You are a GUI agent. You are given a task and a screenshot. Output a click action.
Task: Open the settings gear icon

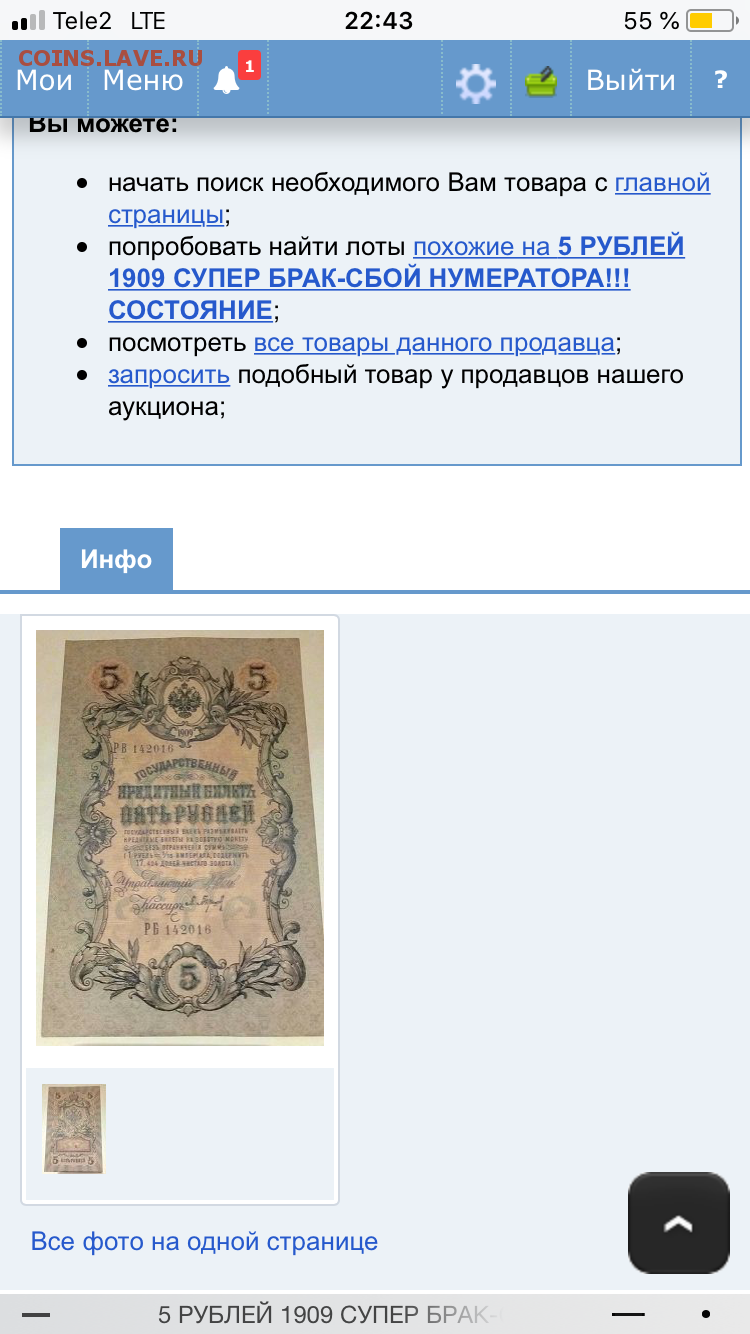click(475, 82)
